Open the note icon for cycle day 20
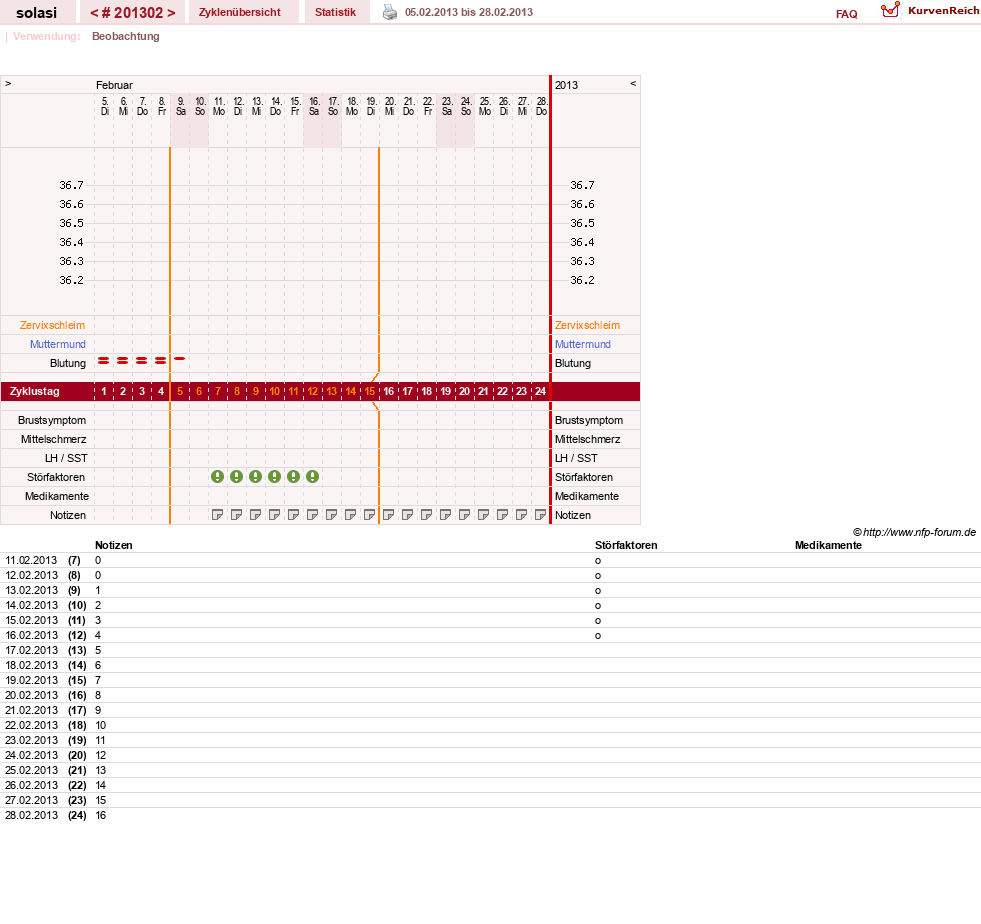 coord(464,515)
